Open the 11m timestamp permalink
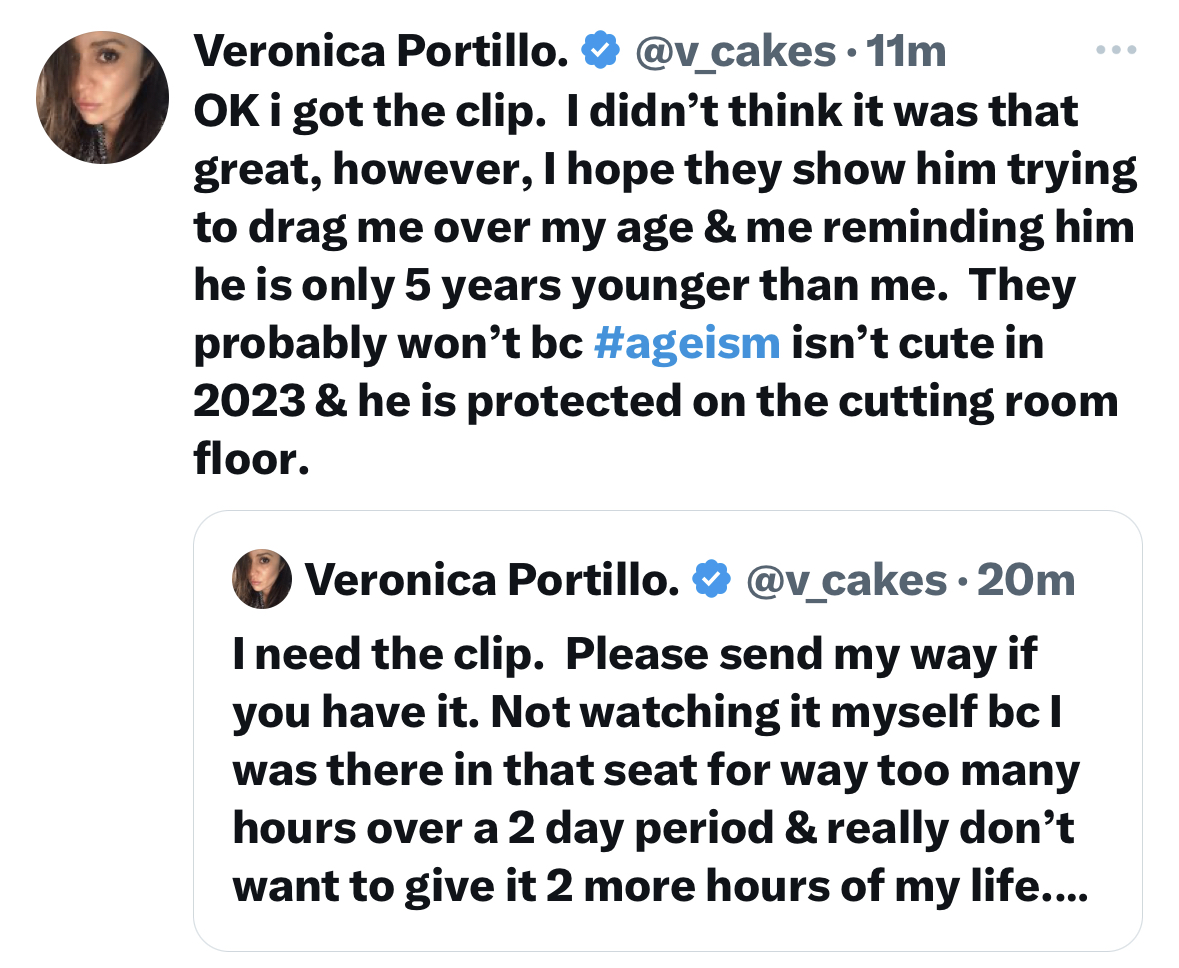 (906, 51)
